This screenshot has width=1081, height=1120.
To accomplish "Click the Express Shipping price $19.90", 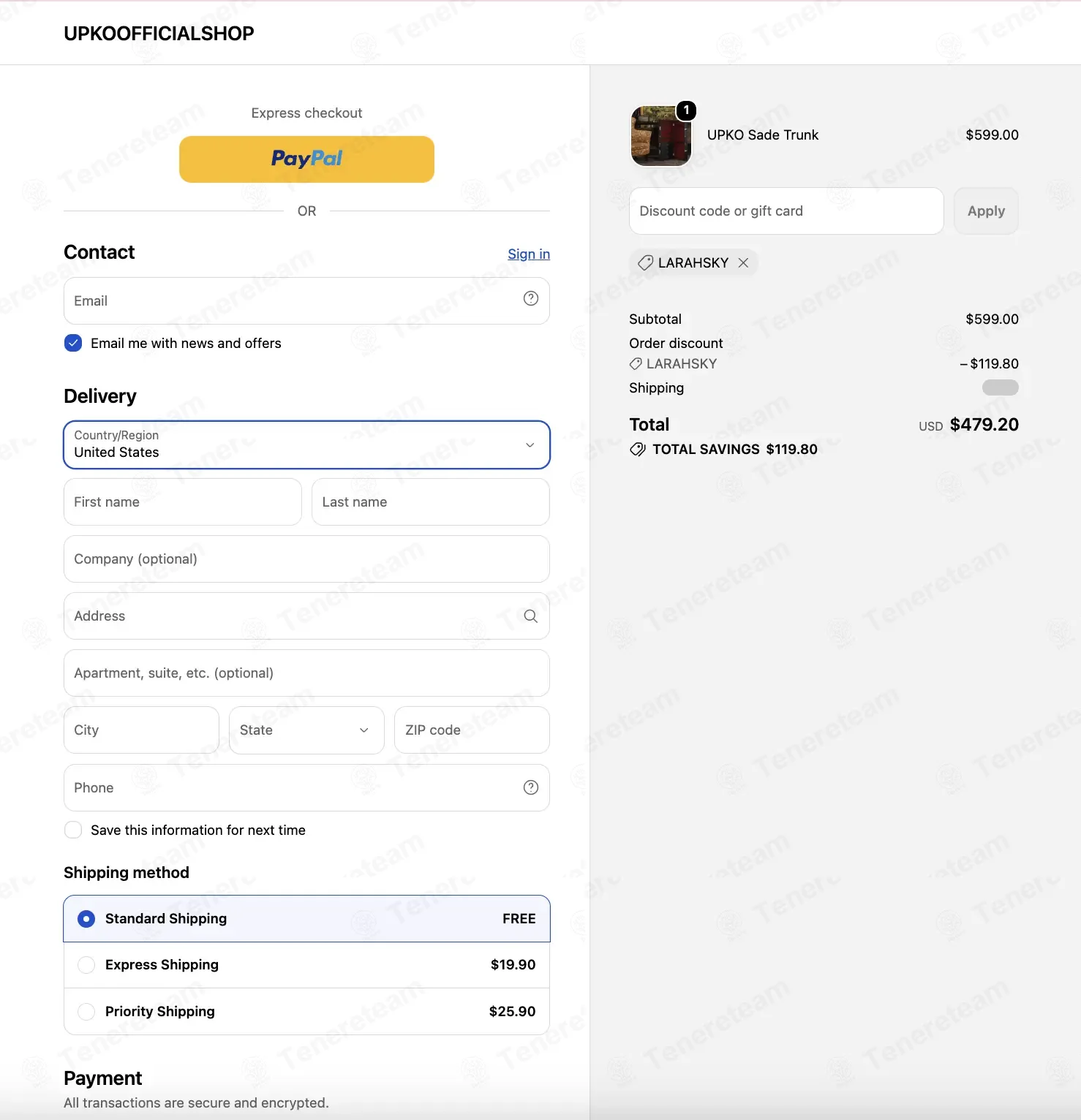I will (x=513, y=965).
